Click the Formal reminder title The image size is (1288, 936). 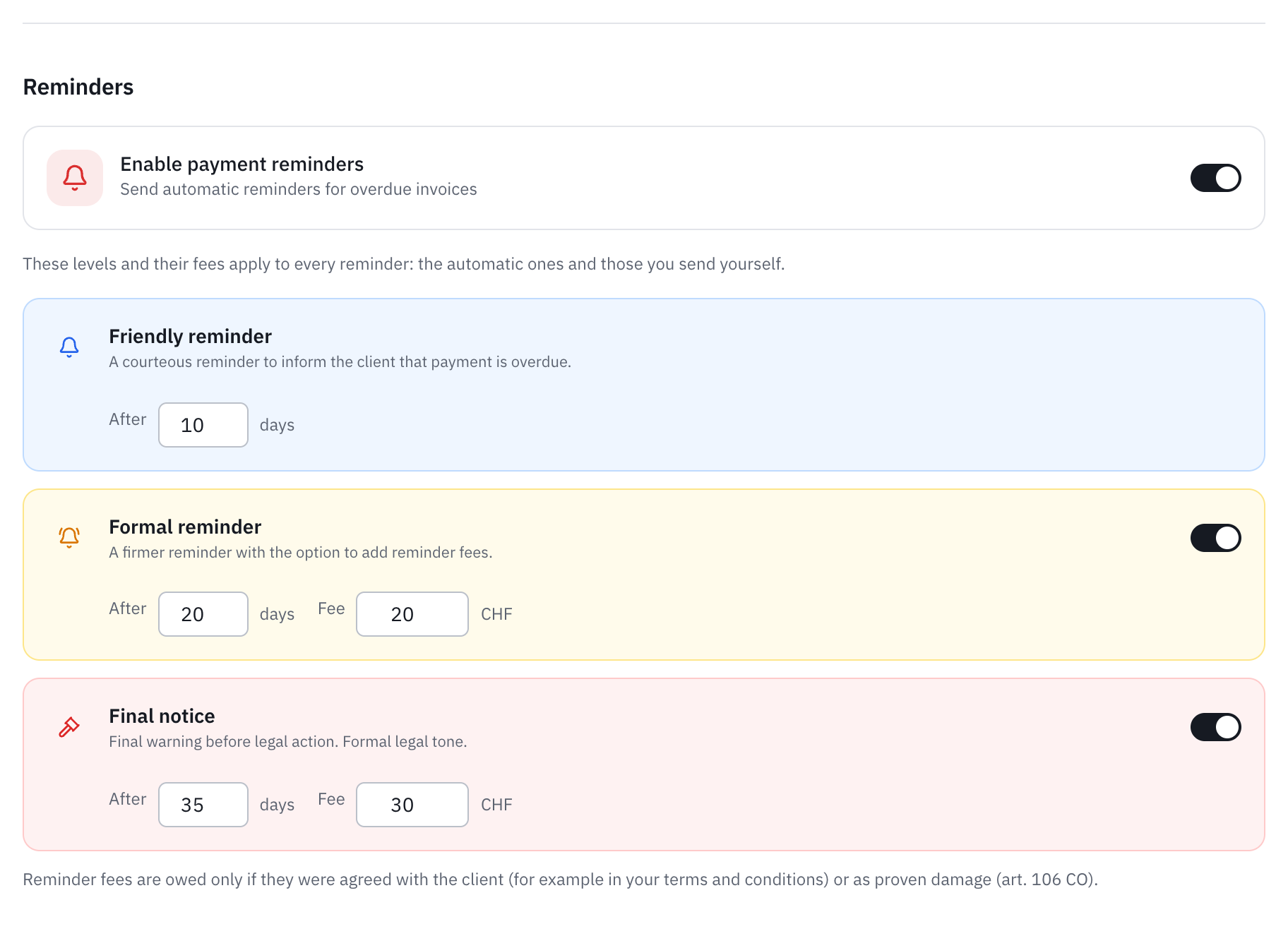click(x=186, y=527)
